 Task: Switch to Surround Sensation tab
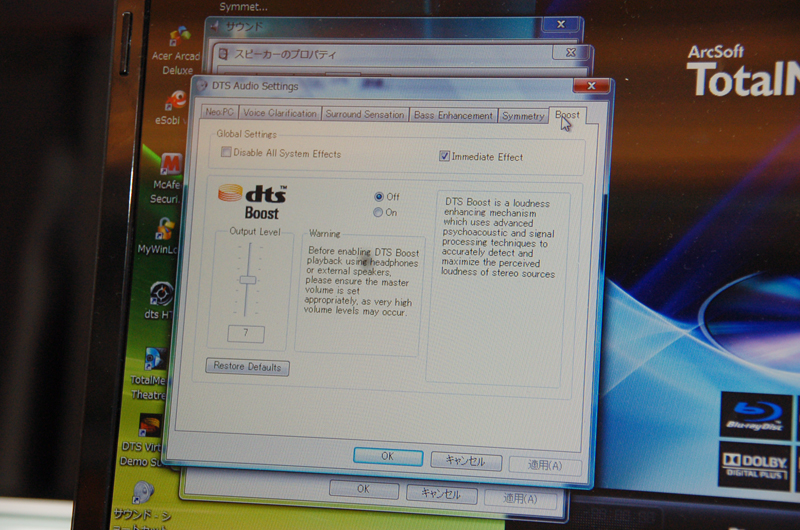point(365,115)
